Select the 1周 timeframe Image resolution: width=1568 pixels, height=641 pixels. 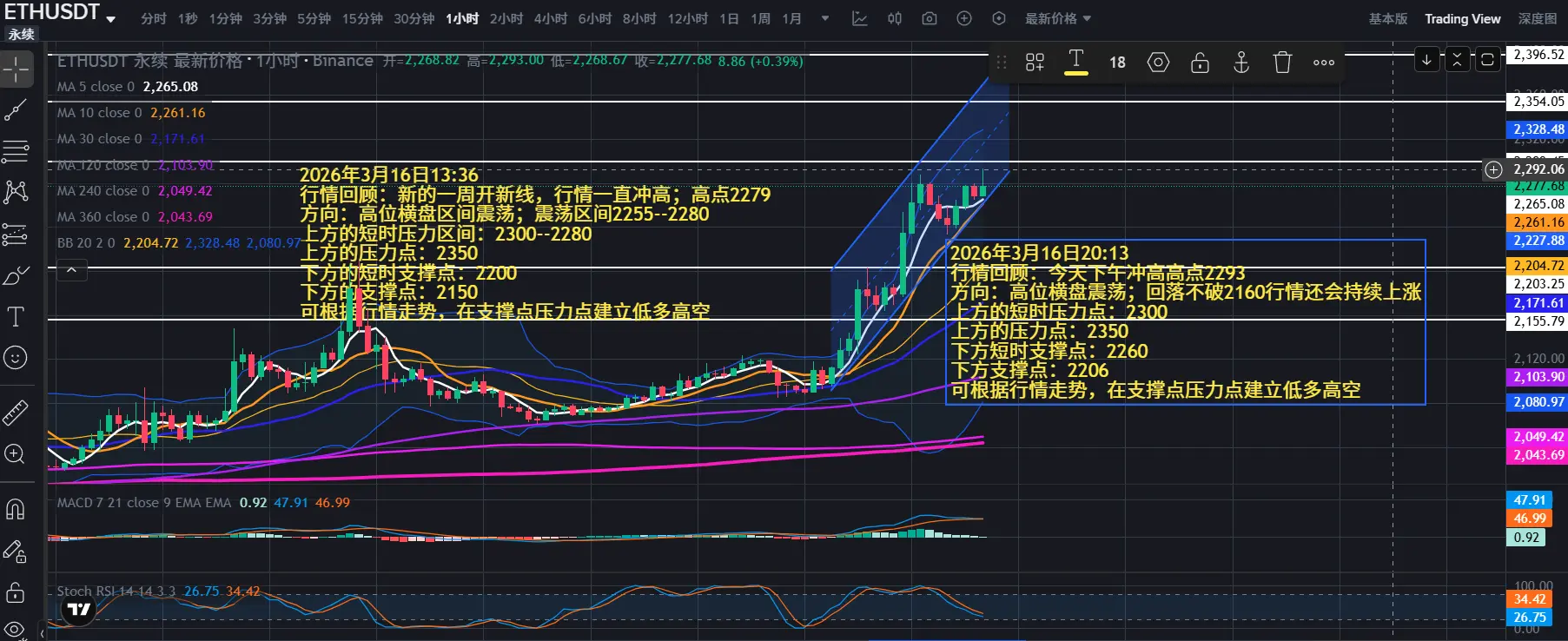[760, 18]
